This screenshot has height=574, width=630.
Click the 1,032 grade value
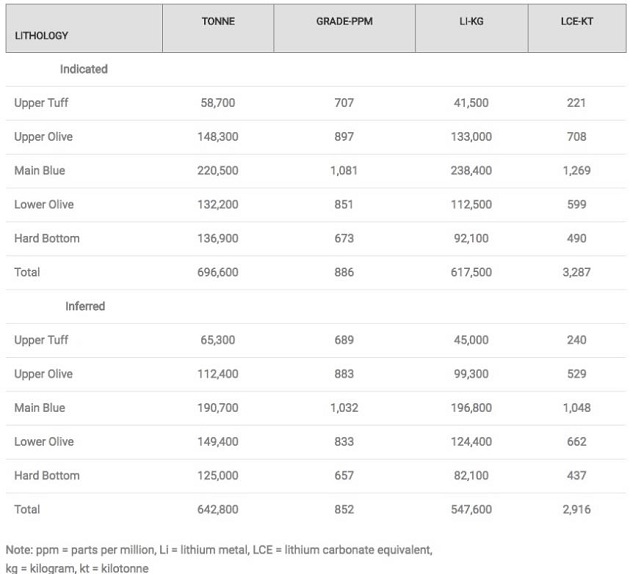pyautogui.click(x=344, y=408)
